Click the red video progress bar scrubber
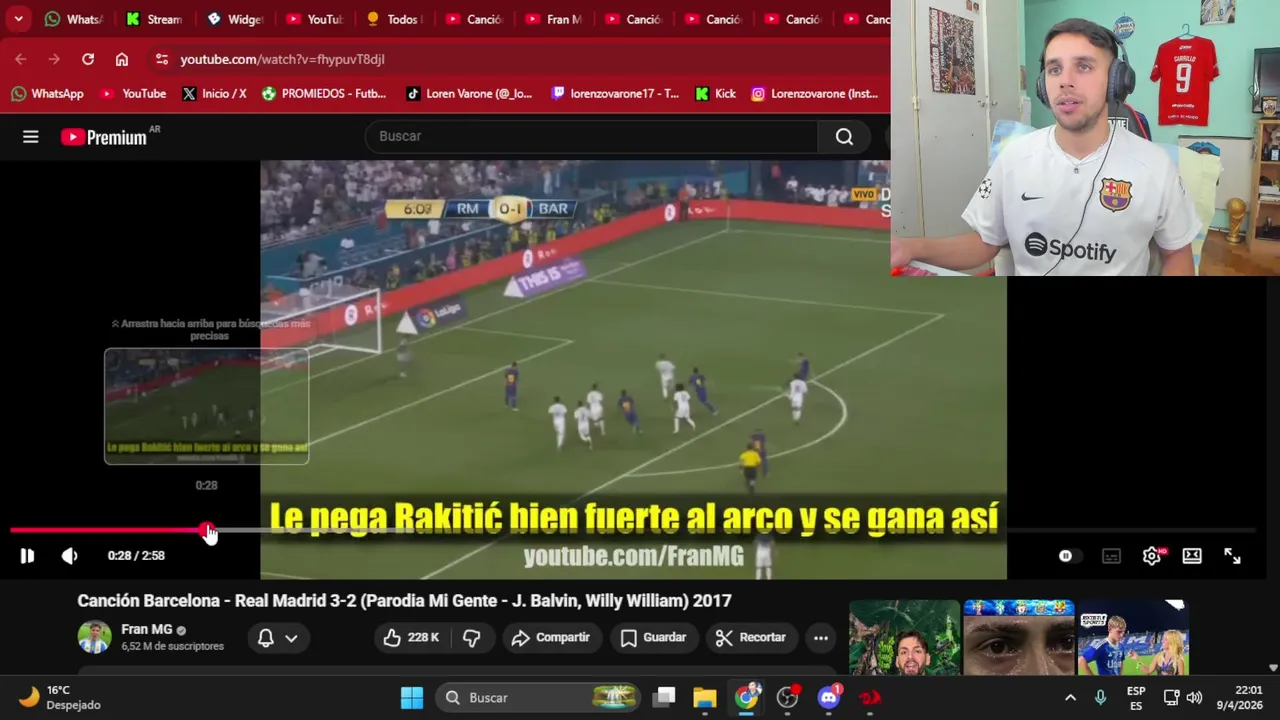This screenshot has height=720, width=1280. point(206,530)
